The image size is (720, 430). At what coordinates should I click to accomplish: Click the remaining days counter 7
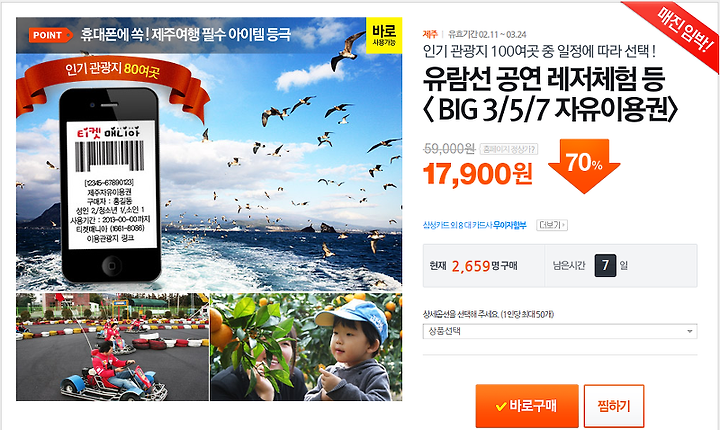(605, 266)
